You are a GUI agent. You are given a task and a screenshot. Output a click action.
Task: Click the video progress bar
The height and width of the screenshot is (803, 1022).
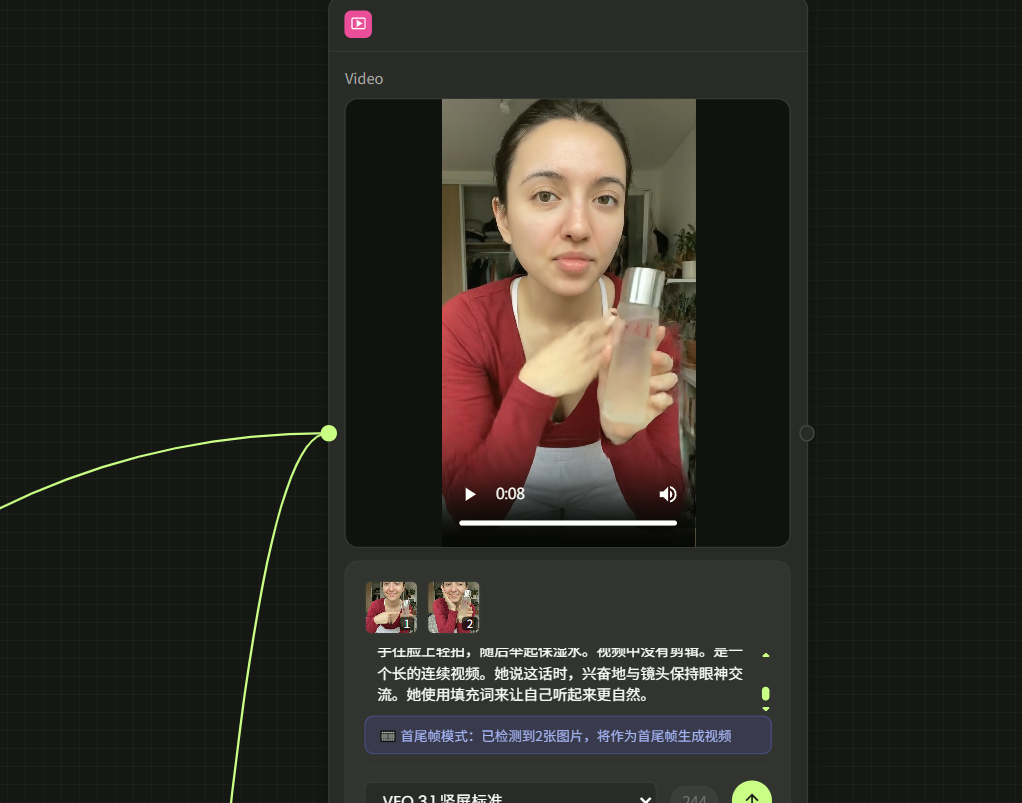(x=567, y=522)
